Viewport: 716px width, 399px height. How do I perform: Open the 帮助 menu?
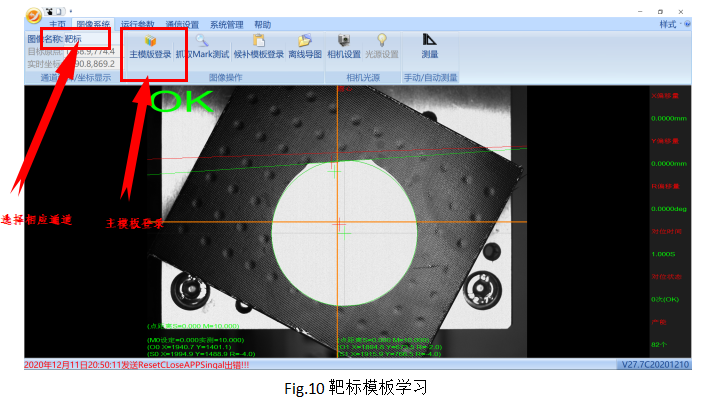point(263,25)
